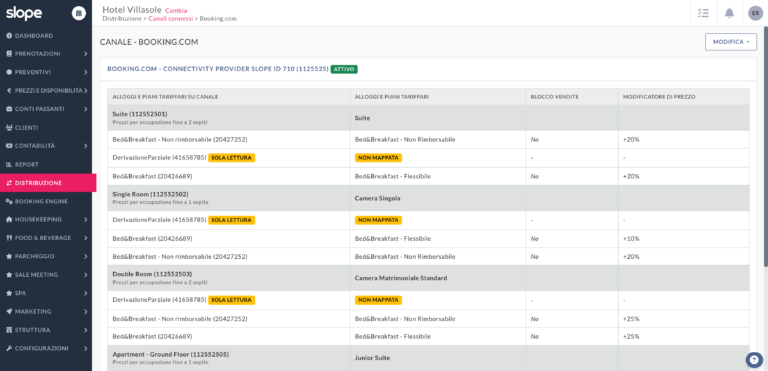Click the Housekeeping house icon
The width and height of the screenshot is (768, 371).
[x=9, y=220]
